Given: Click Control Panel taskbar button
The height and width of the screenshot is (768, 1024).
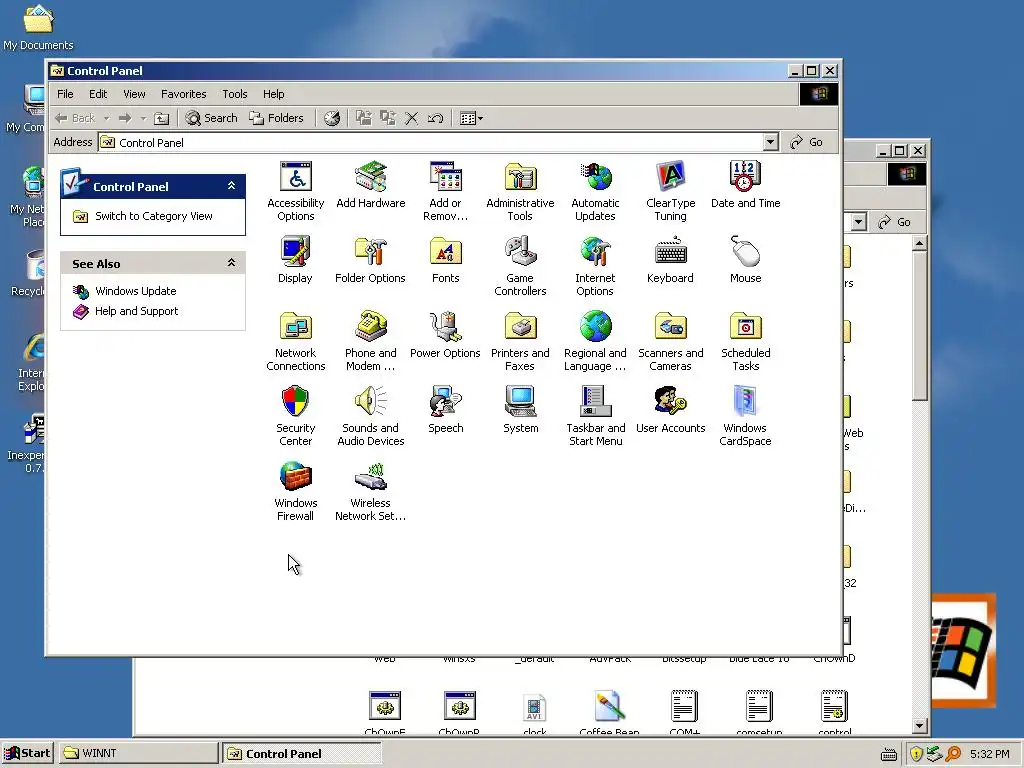Looking at the screenshot, I should pyautogui.click(x=300, y=753).
